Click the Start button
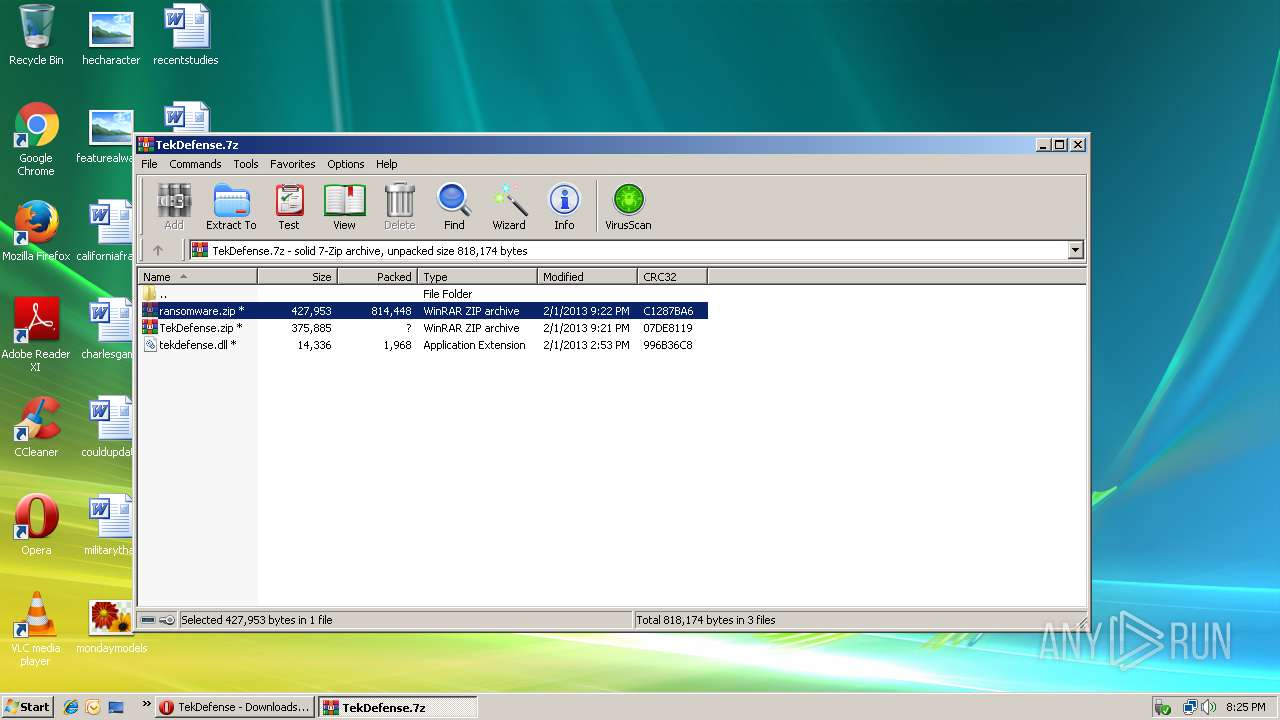Viewport: 1280px width, 720px height. pyautogui.click(x=28, y=707)
